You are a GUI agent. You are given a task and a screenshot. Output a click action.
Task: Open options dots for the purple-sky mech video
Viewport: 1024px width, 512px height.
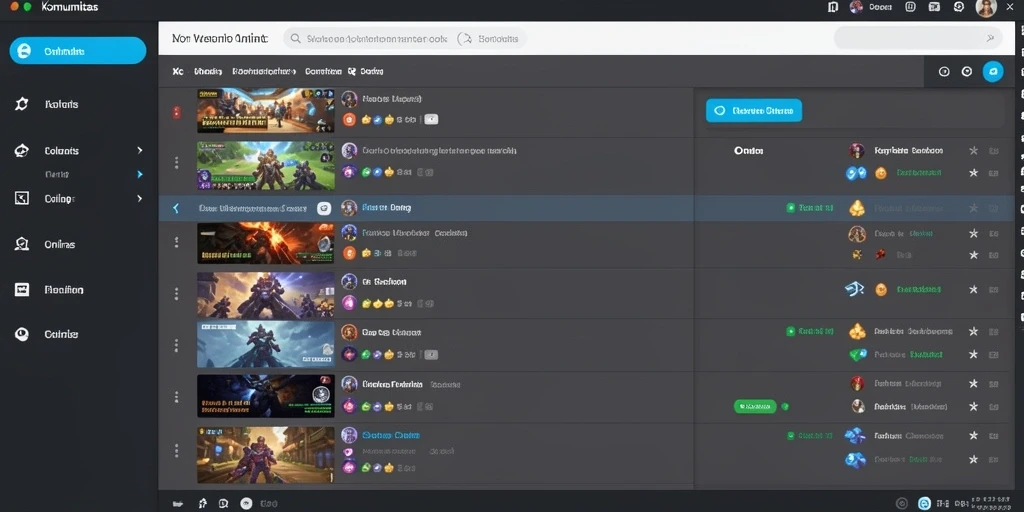pyautogui.click(x=176, y=294)
